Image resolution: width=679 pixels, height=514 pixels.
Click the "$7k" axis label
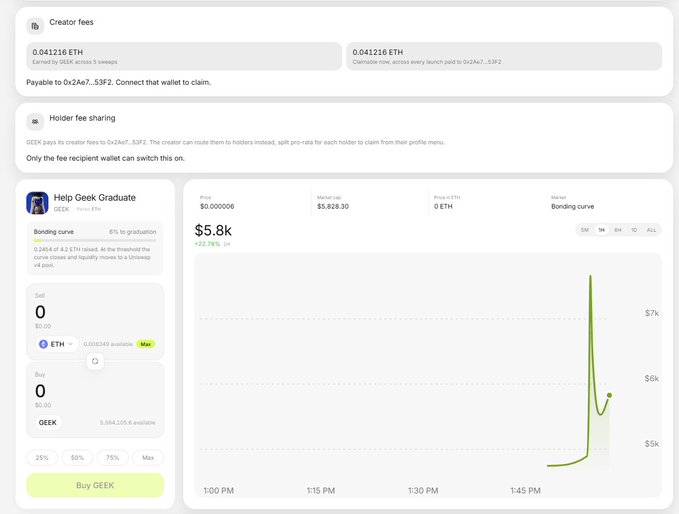click(652, 313)
